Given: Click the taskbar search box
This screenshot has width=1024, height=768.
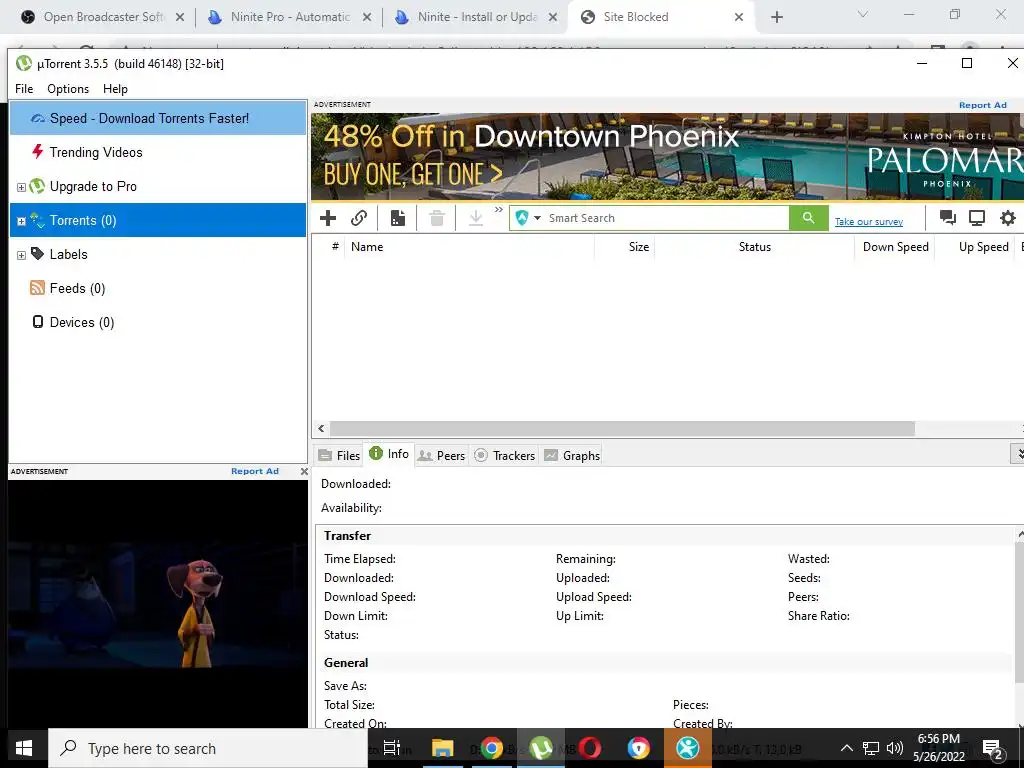Looking at the screenshot, I should (x=208, y=748).
